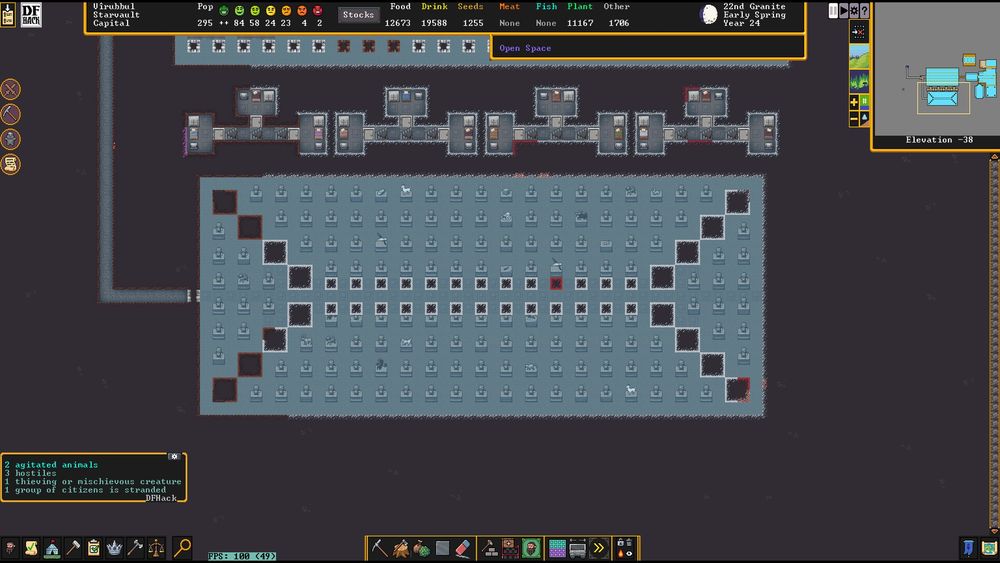Open game settings gear icon

pyautogui.click(x=854, y=11)
